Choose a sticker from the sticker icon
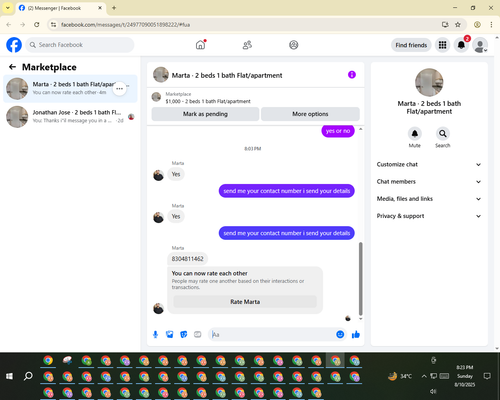The image size is (500, 400). 184,334
